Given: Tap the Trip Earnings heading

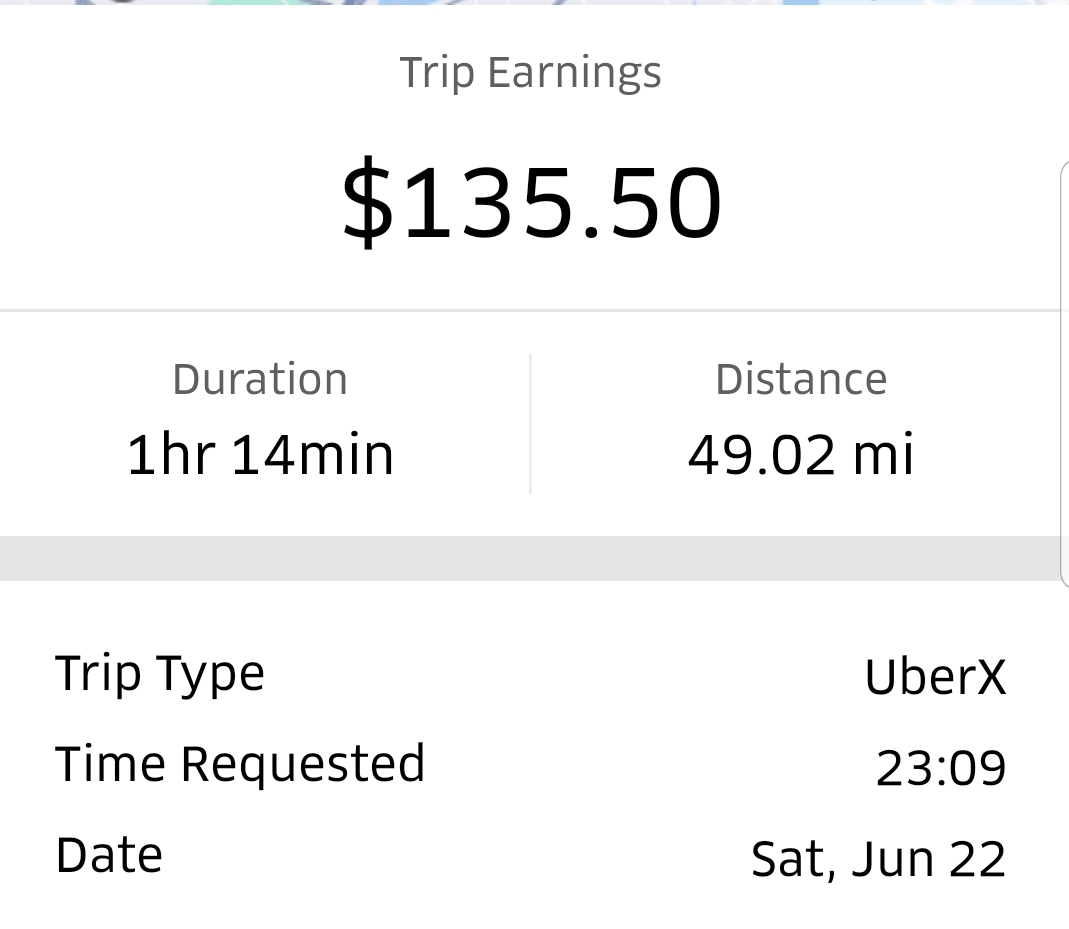Looking at the screenshot, I should pyautogui.click(x=530, y=73).
